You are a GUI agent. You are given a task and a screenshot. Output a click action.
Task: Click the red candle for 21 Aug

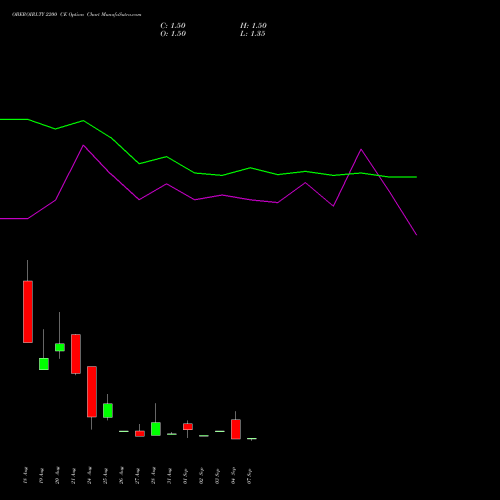coord(76,354)
